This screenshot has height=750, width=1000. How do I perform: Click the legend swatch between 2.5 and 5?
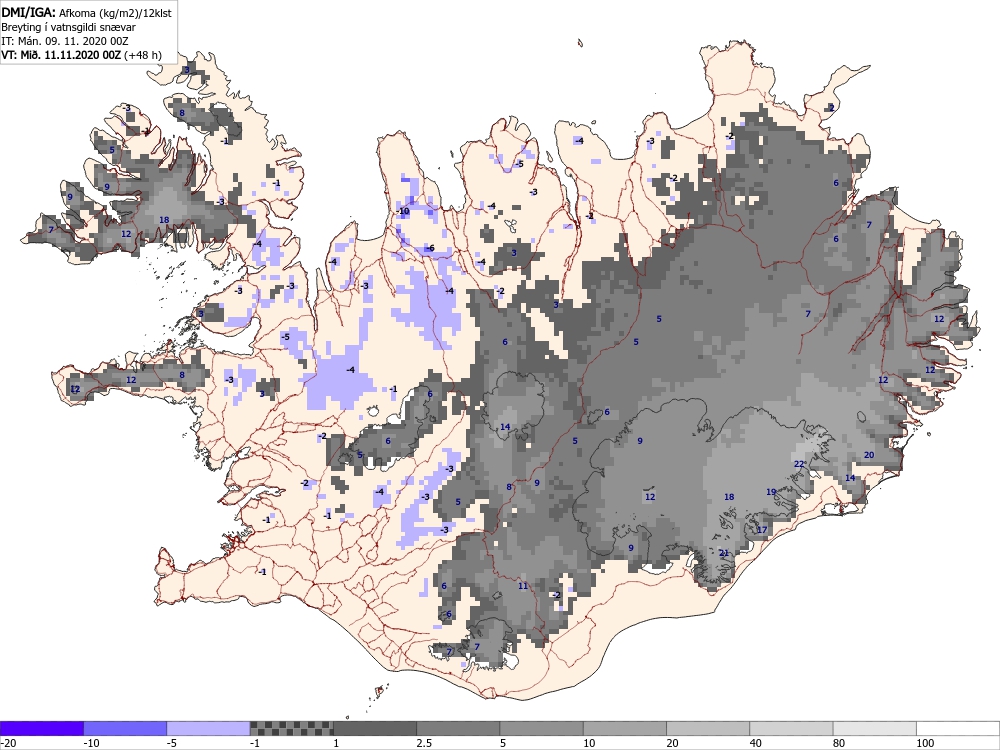(458, 728)
